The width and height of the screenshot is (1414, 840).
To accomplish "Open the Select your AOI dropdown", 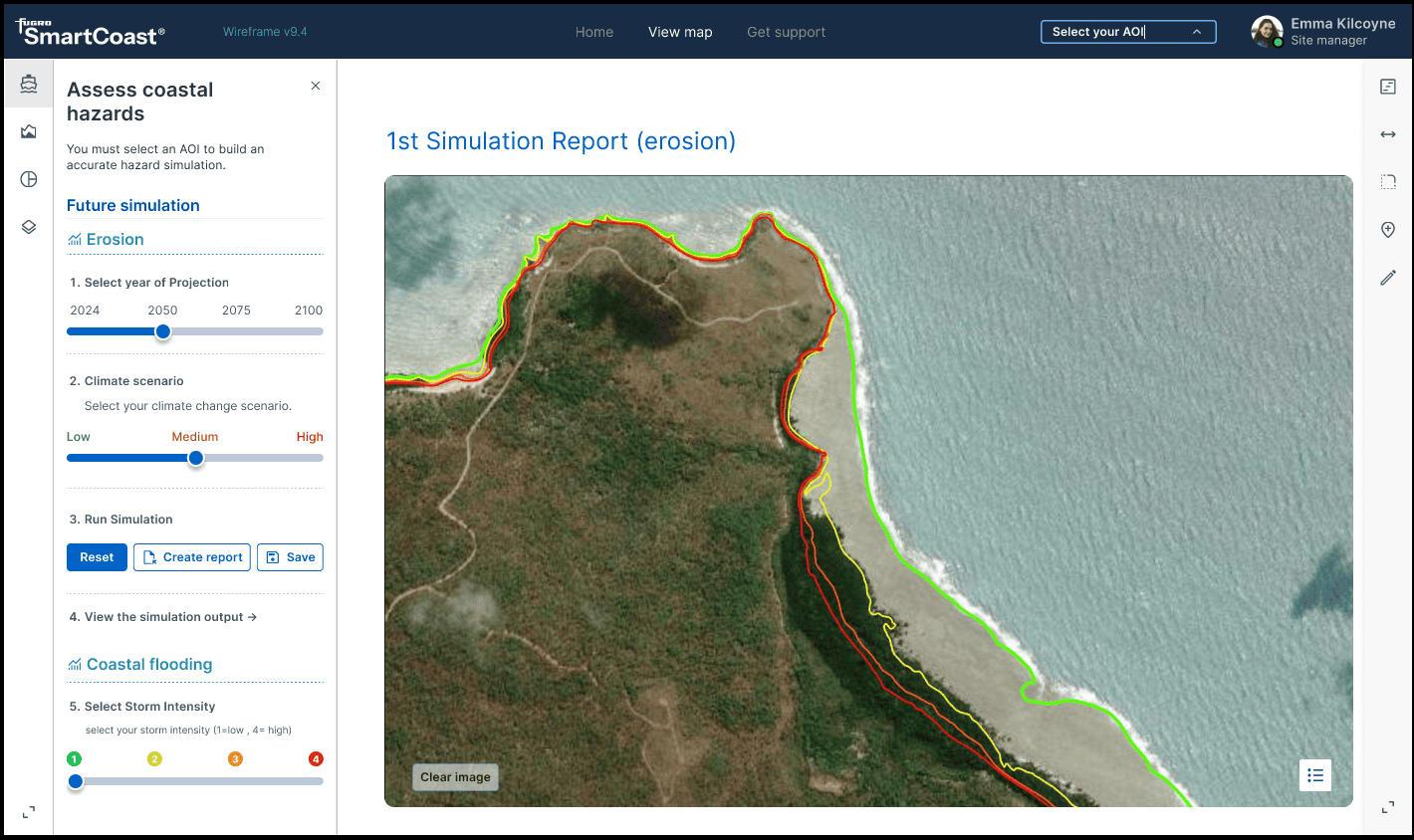I will [x=1128, y=32].
